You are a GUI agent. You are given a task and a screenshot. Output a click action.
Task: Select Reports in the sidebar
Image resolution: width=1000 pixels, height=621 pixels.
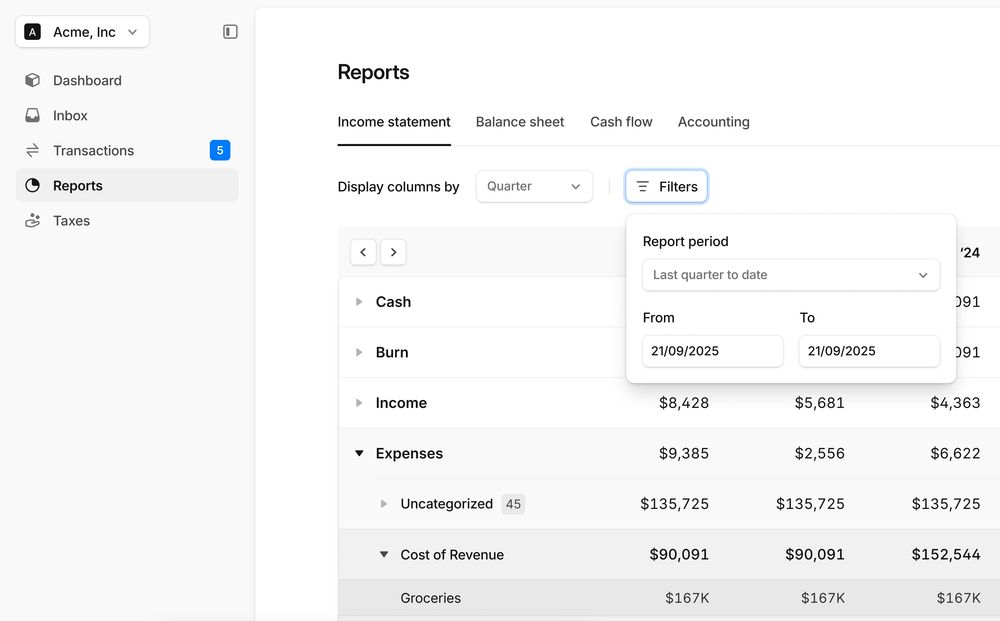[x=127, y=186]
